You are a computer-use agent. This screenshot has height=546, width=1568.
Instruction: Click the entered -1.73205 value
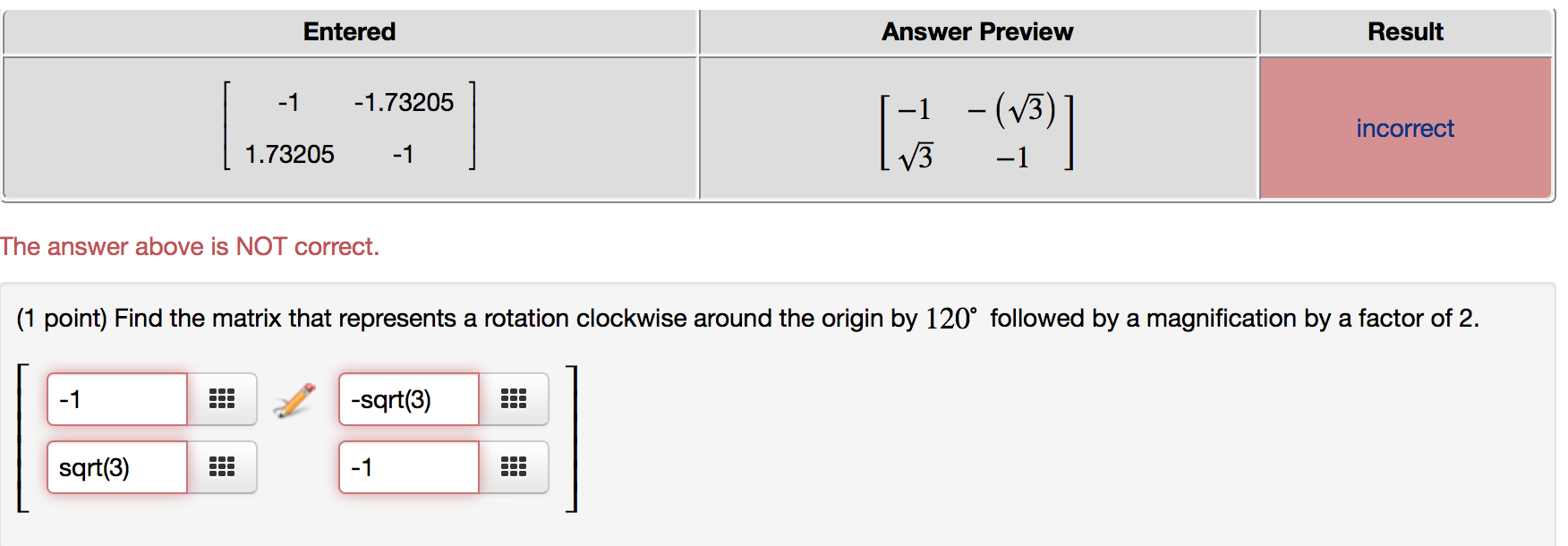404,103
